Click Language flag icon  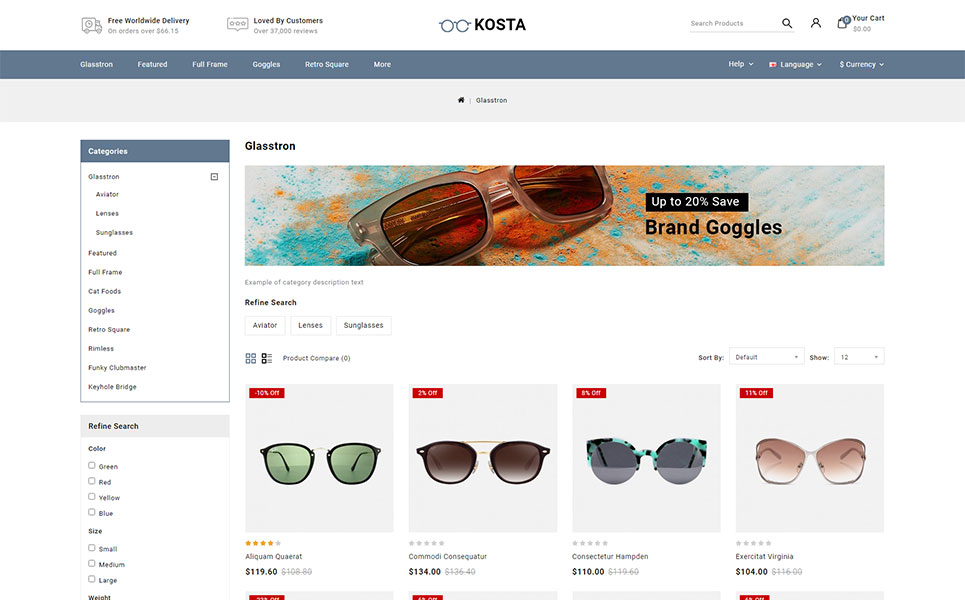(772, 65)
